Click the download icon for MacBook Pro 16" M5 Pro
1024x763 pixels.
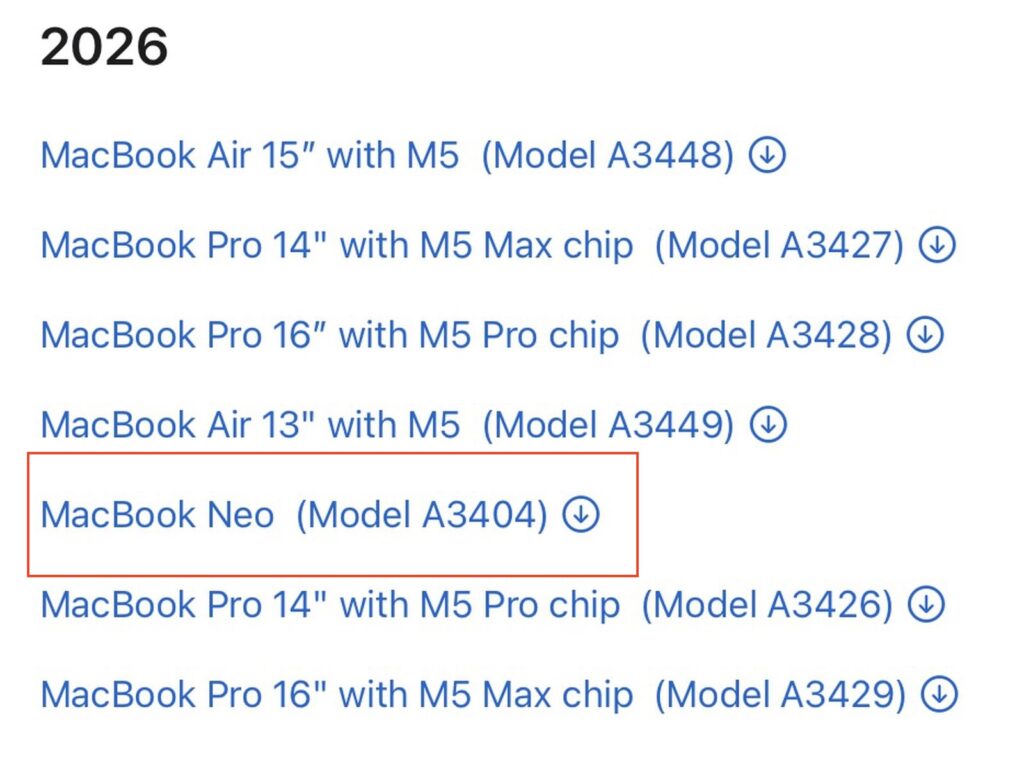(925, 335)
